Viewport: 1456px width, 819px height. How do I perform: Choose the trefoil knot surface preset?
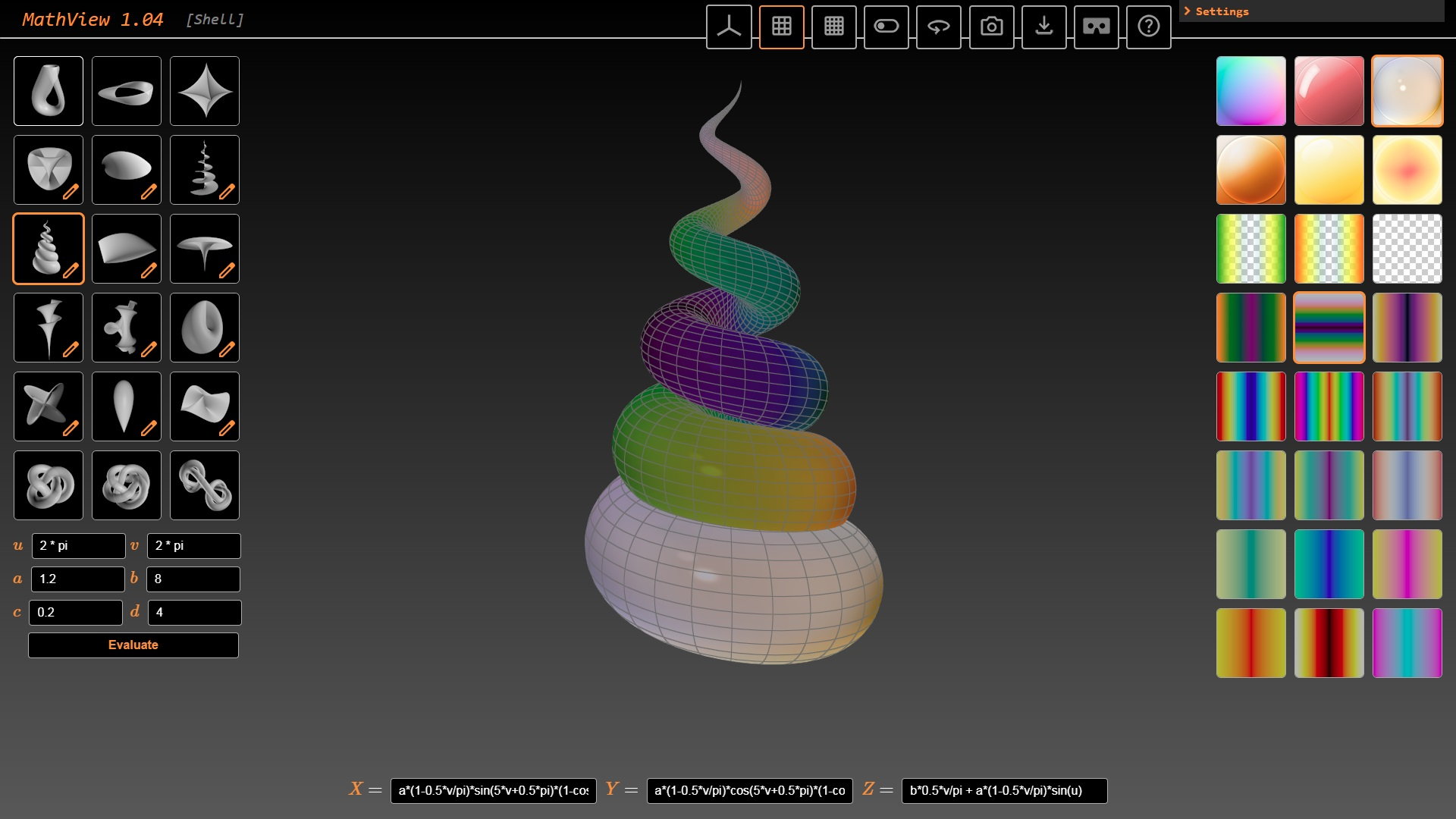[49, 485]
